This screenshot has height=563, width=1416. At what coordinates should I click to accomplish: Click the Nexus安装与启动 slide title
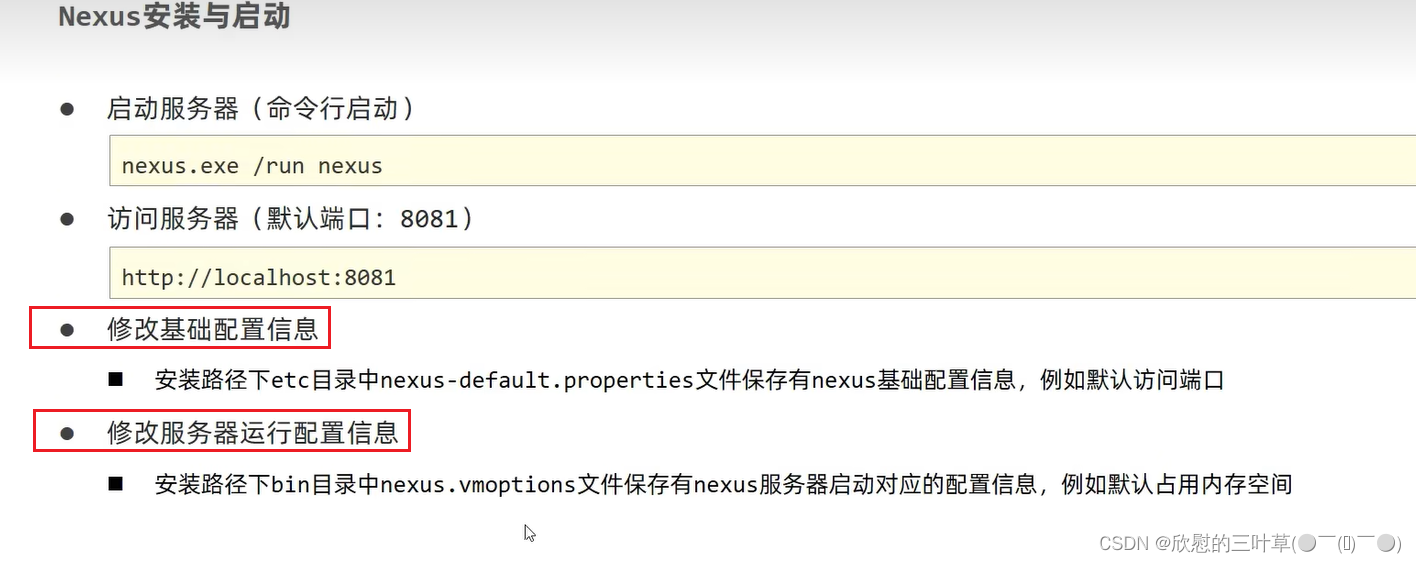coord(174,17)
